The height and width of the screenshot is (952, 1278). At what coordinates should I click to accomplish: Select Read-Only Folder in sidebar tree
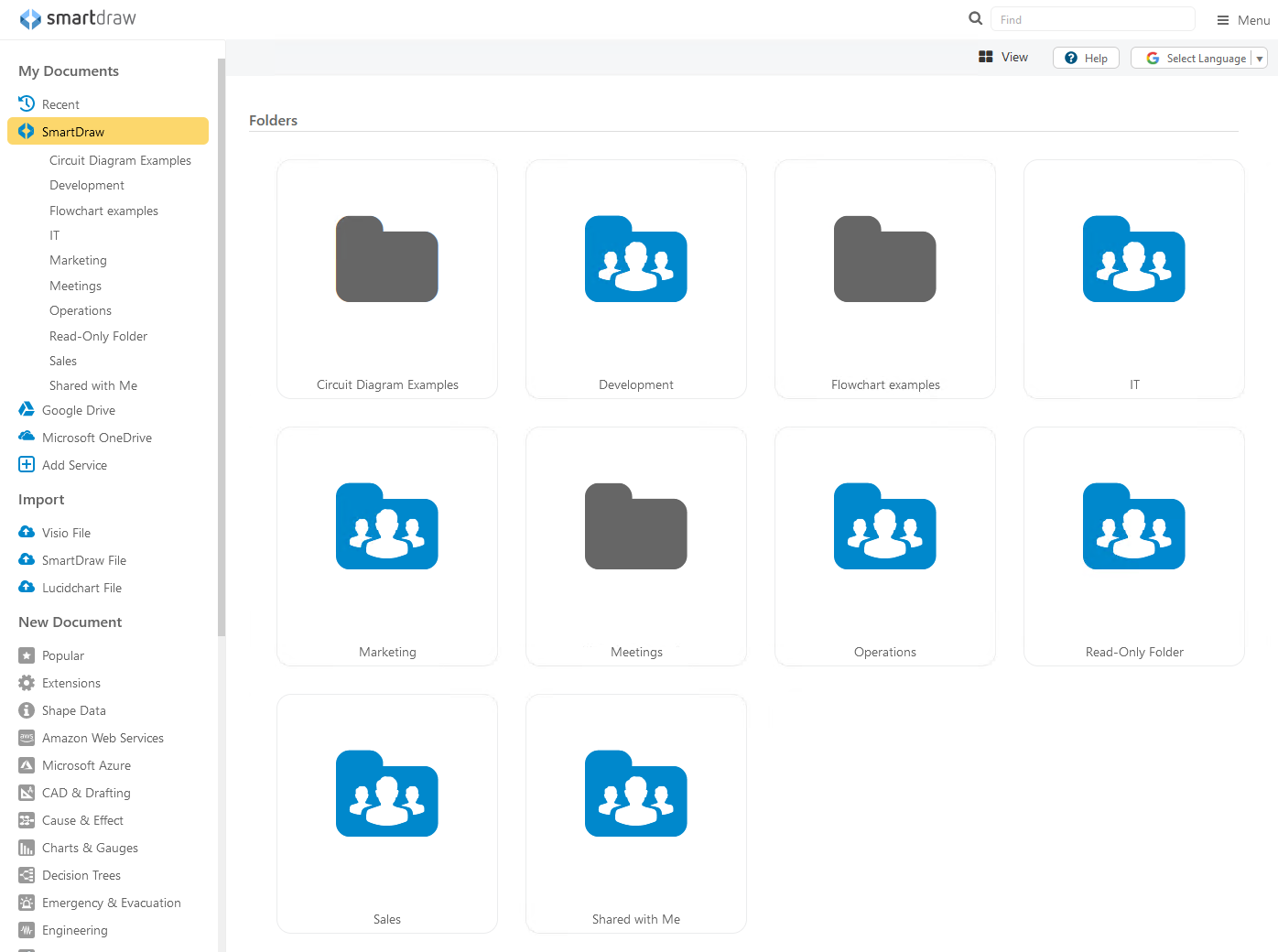tap(98, 336)
